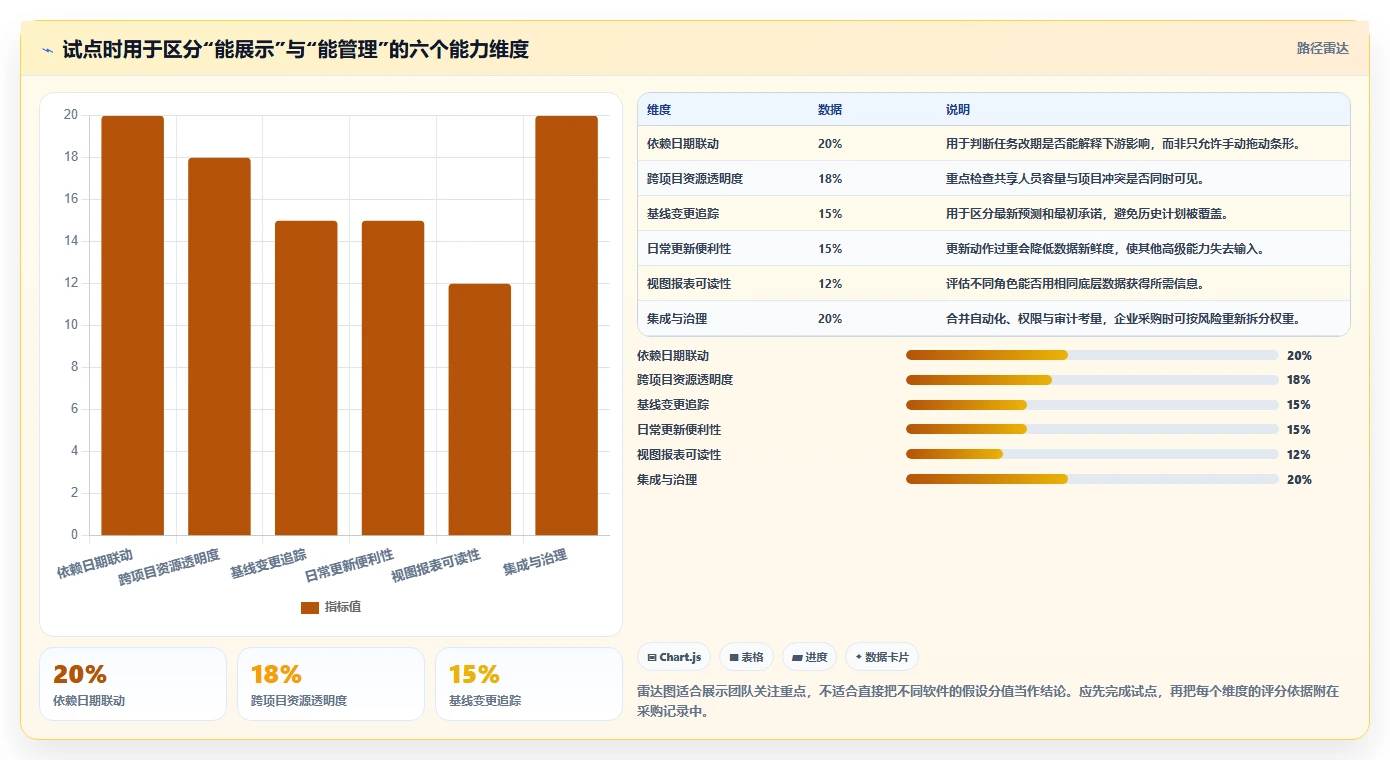Open the 20% 依赖日期联动 stat card

point(133,684)
